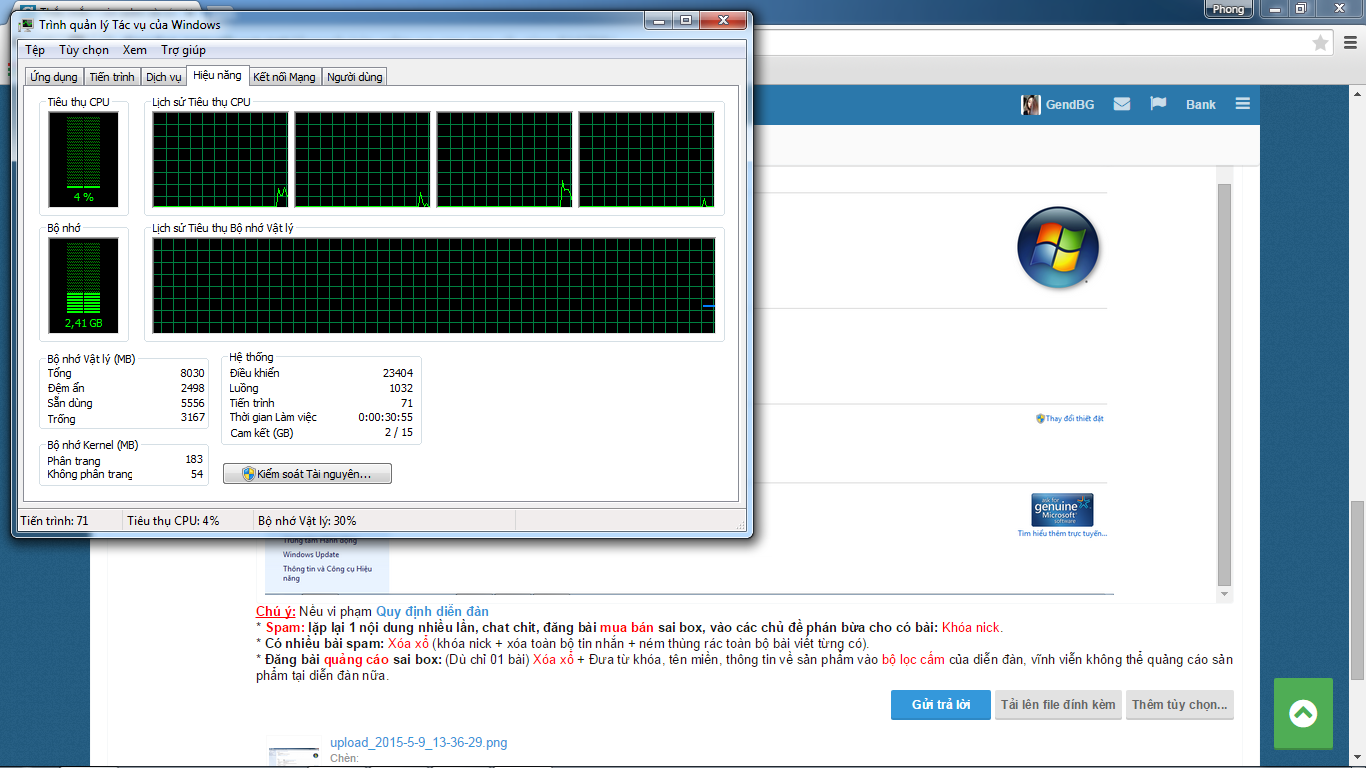Bookmark this page with the star icon

[1320, 43]
